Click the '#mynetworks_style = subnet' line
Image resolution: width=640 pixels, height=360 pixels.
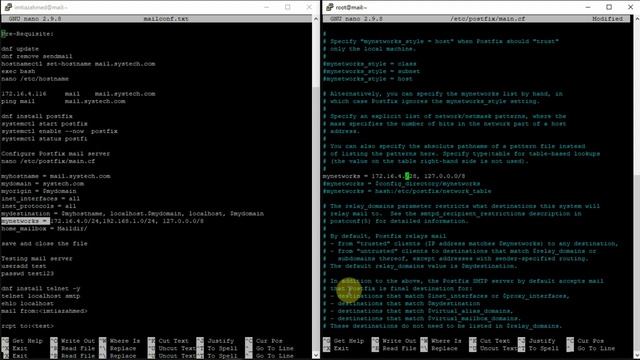click(371, 71)
